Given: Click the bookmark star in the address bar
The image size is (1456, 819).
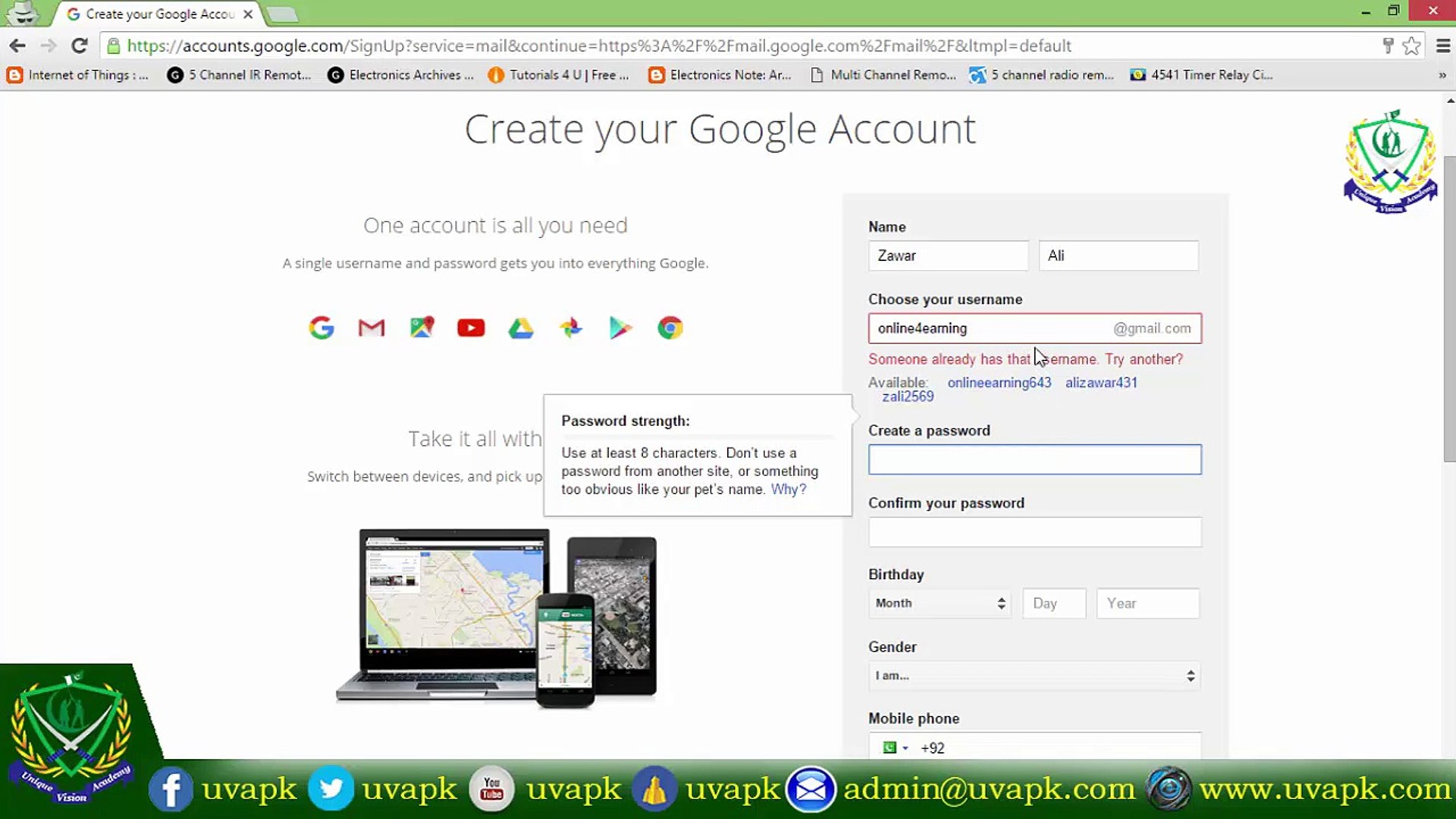Looking at the screenshot, I should pyautogui.click(x=1411, y=45).
